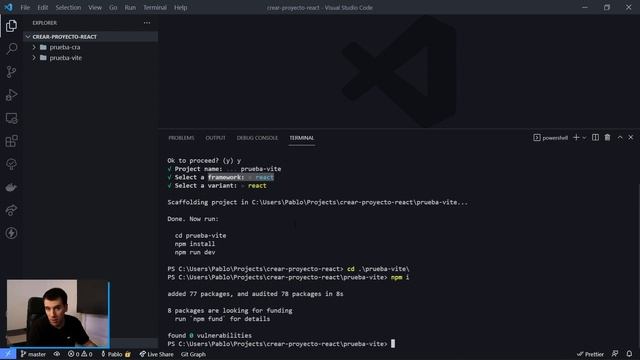This screenshot has width=640, height=360.
Task: Close the terminal panel
Action: pos(631,138)
